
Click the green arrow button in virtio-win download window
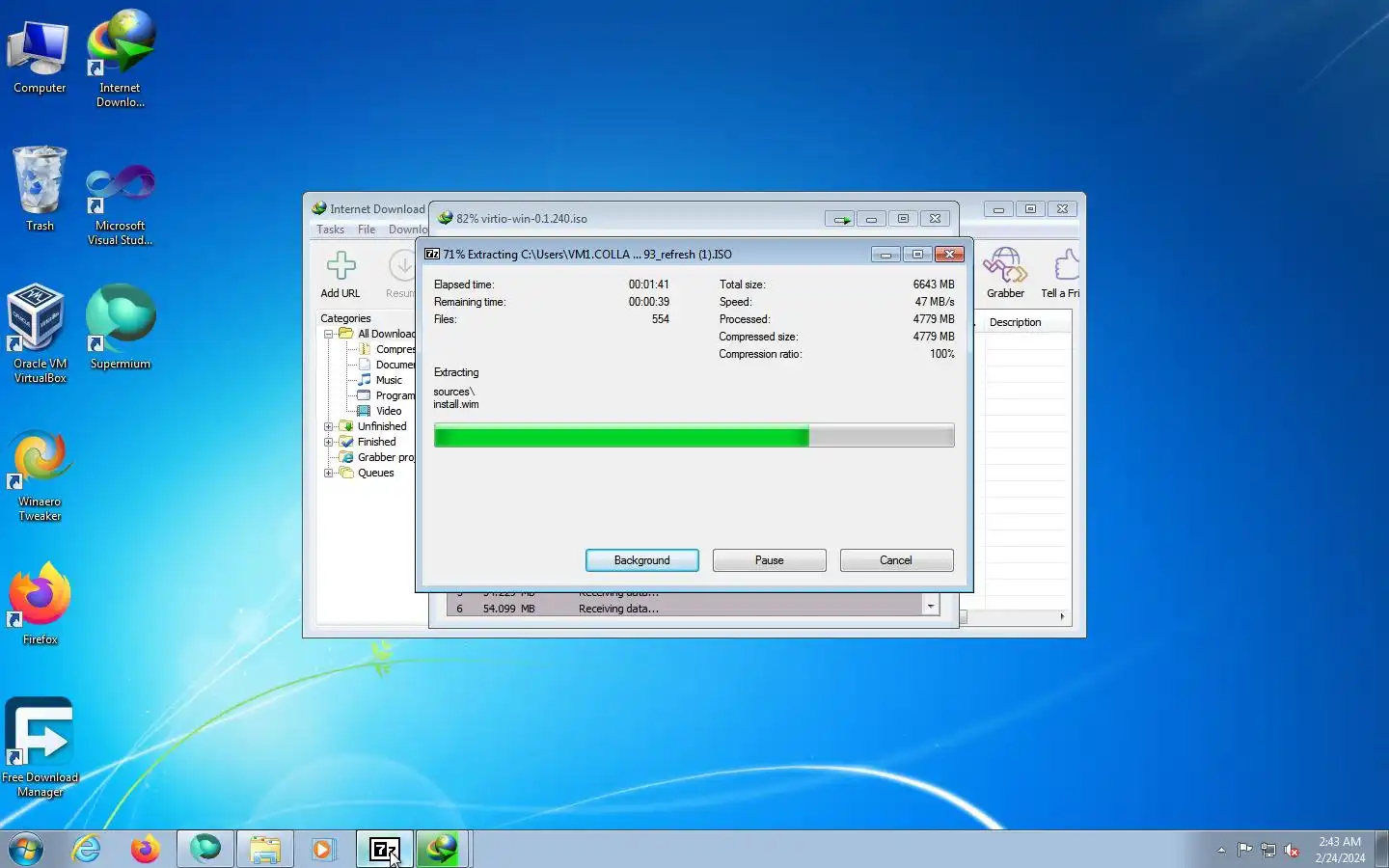841,219
